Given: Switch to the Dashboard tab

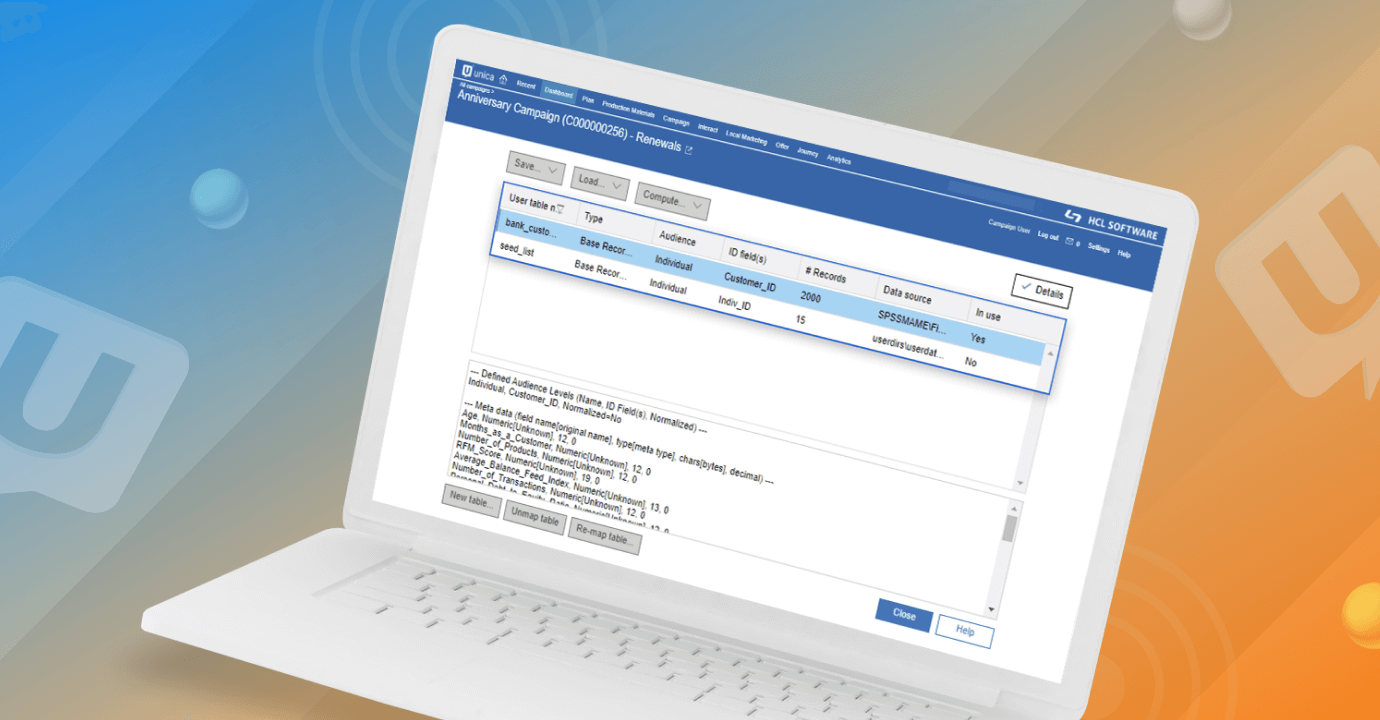Looking at the screenshot, I should click(x=560, y=93).
